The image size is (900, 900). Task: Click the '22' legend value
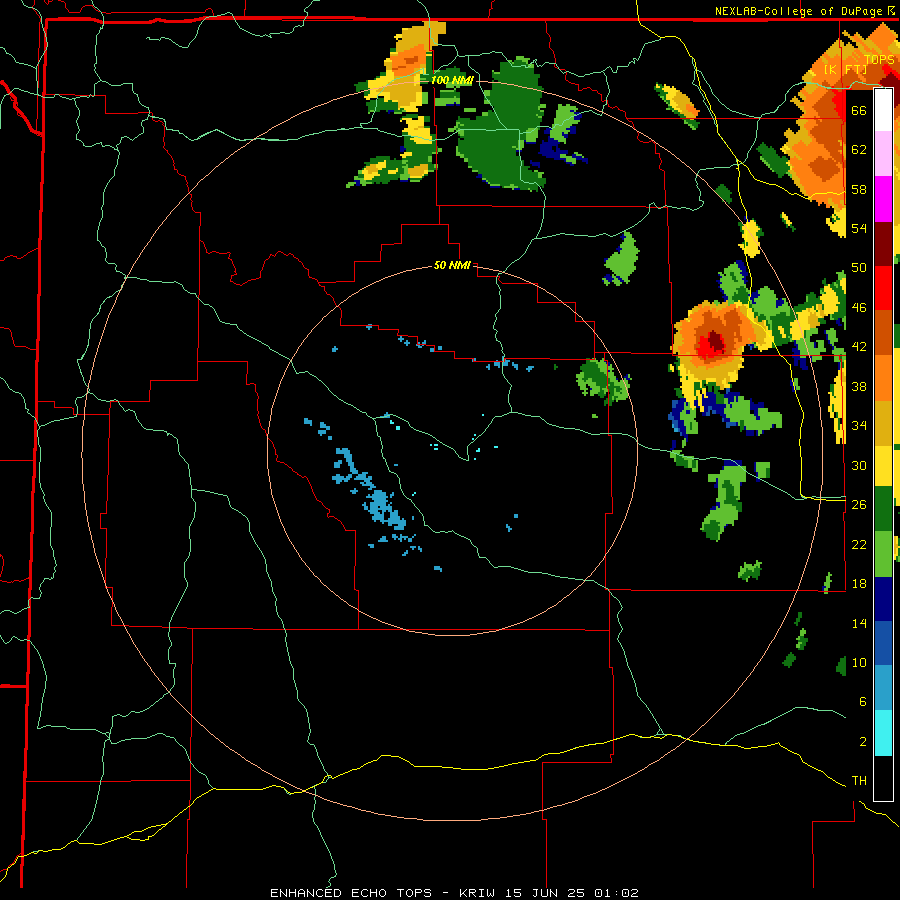(x=859, y=544)
